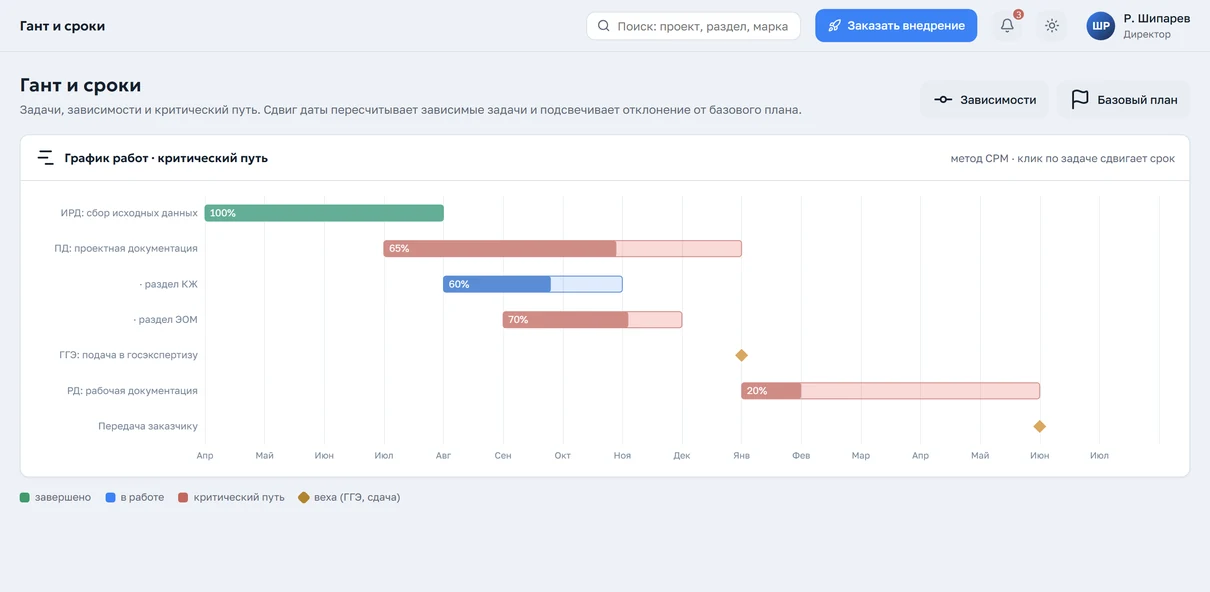The height and width of the screenshot is (592, 1210).
Task: Click the 'ИРД: сбор исходных данных' row label
Action: coord(129,213)
